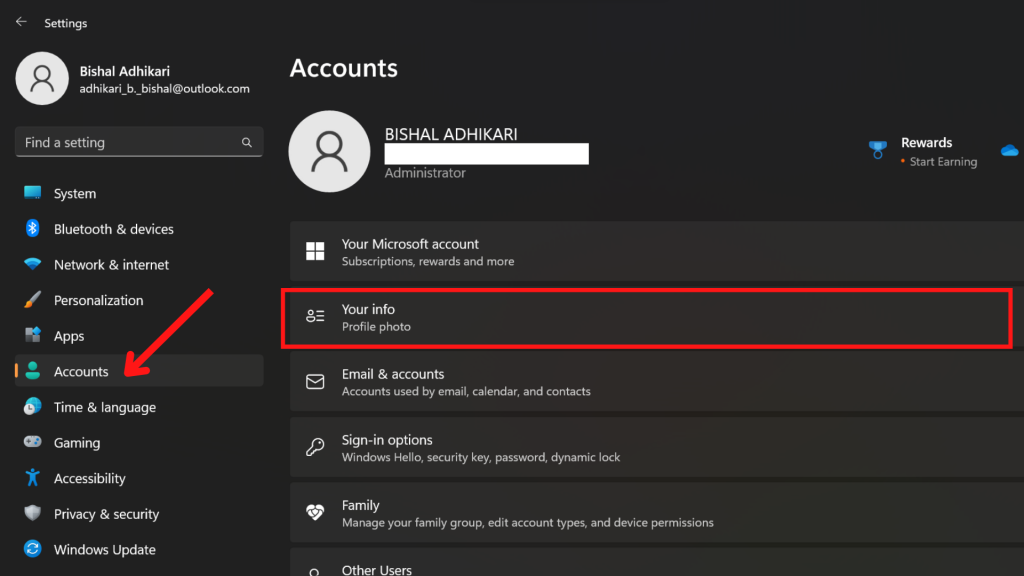
Task: Click the Gaming controller icon
Action: point(32,441)
